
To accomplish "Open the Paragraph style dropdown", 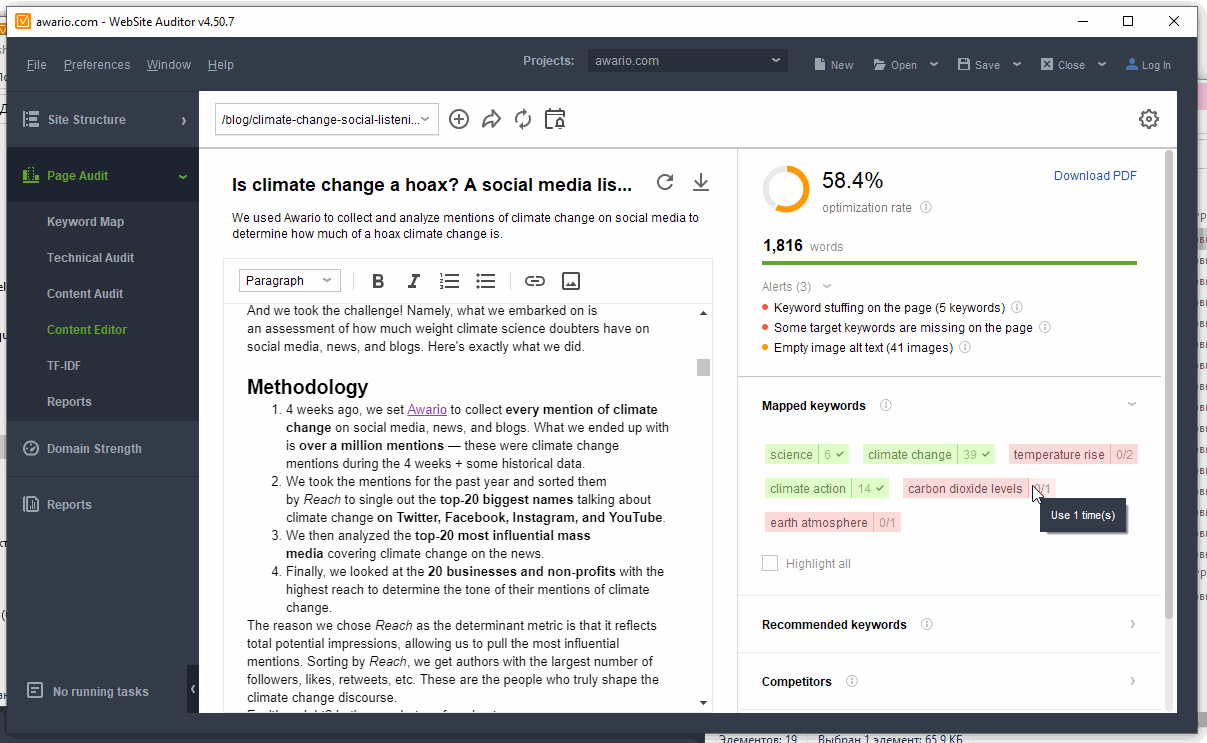I will pyautogui.click(x=289, y=281).
